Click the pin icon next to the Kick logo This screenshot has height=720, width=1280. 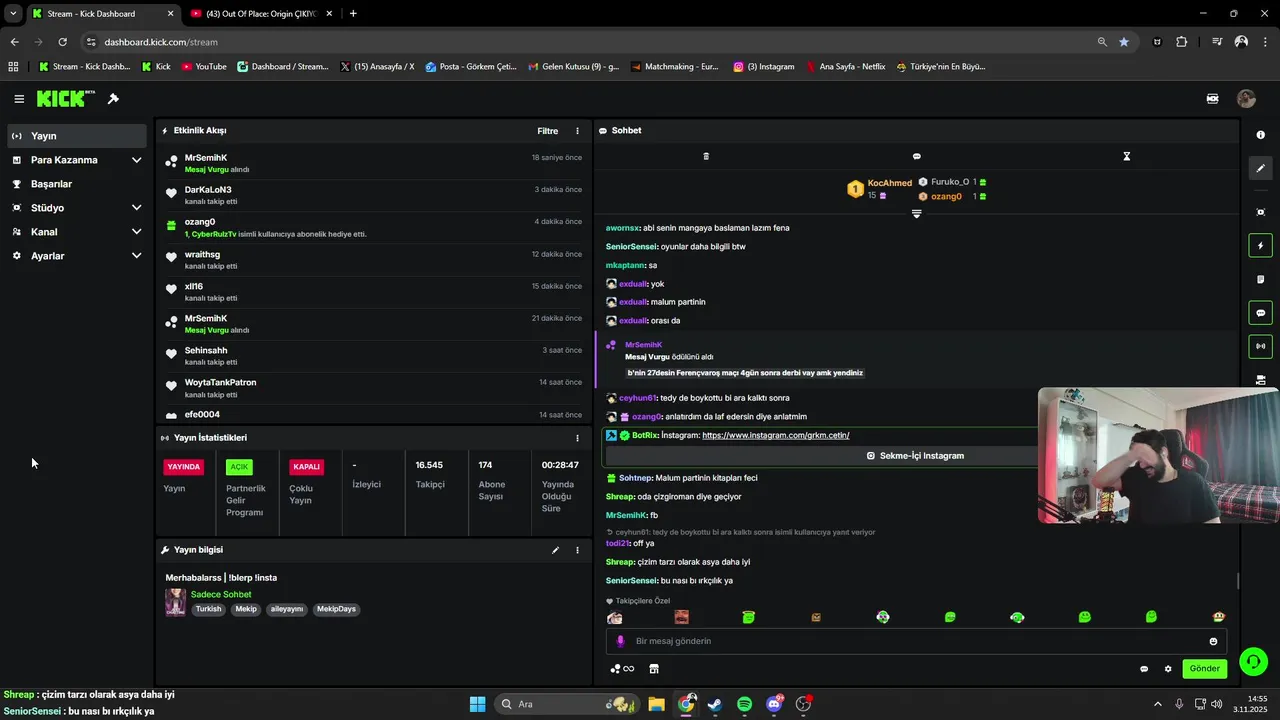tap(113, 99)
